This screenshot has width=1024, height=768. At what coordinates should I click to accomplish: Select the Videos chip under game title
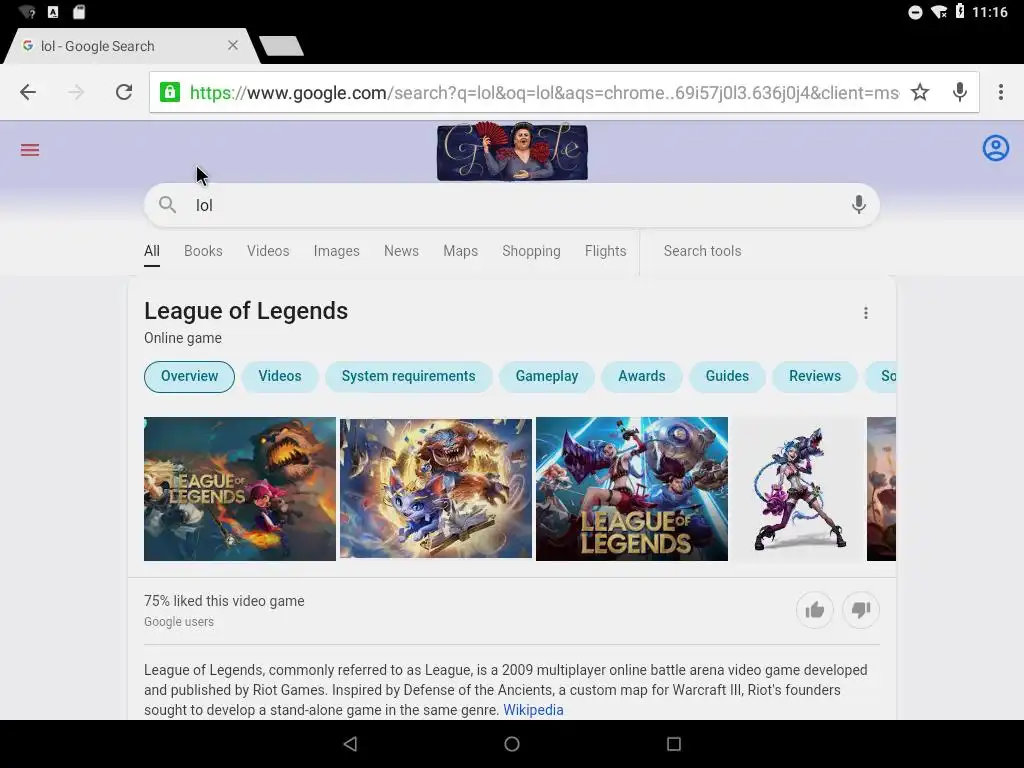tap(280, 377)
